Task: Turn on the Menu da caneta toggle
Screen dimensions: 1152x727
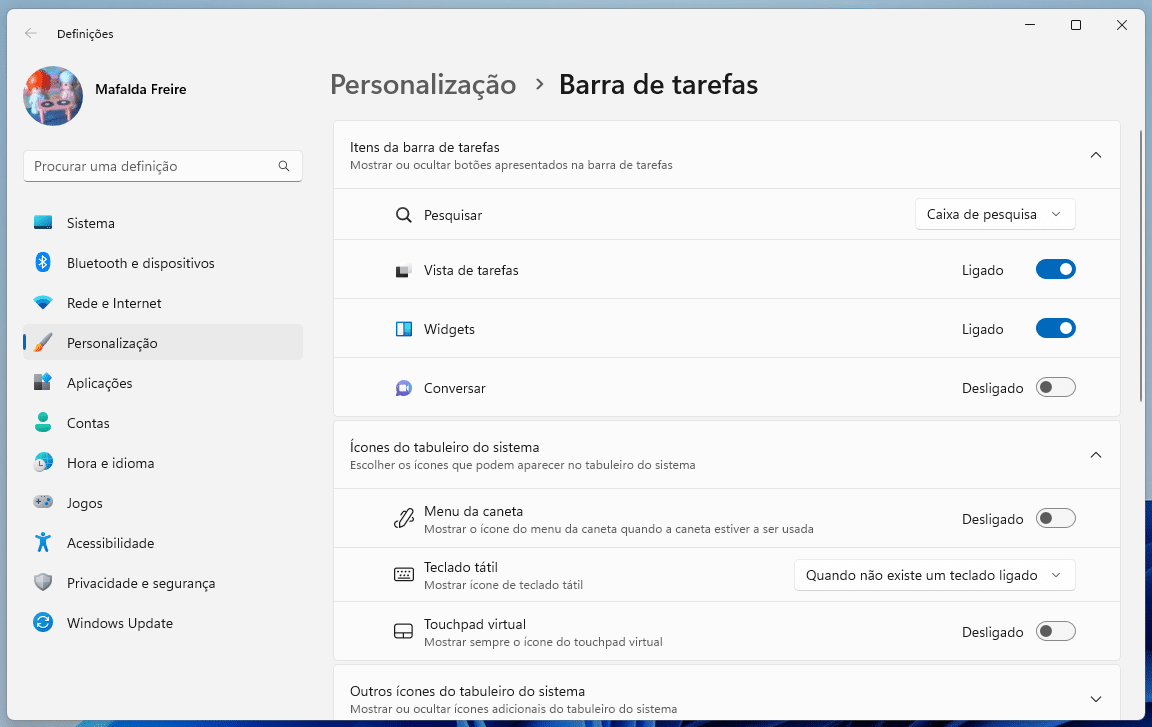Action: click(x=1055, y=519)
